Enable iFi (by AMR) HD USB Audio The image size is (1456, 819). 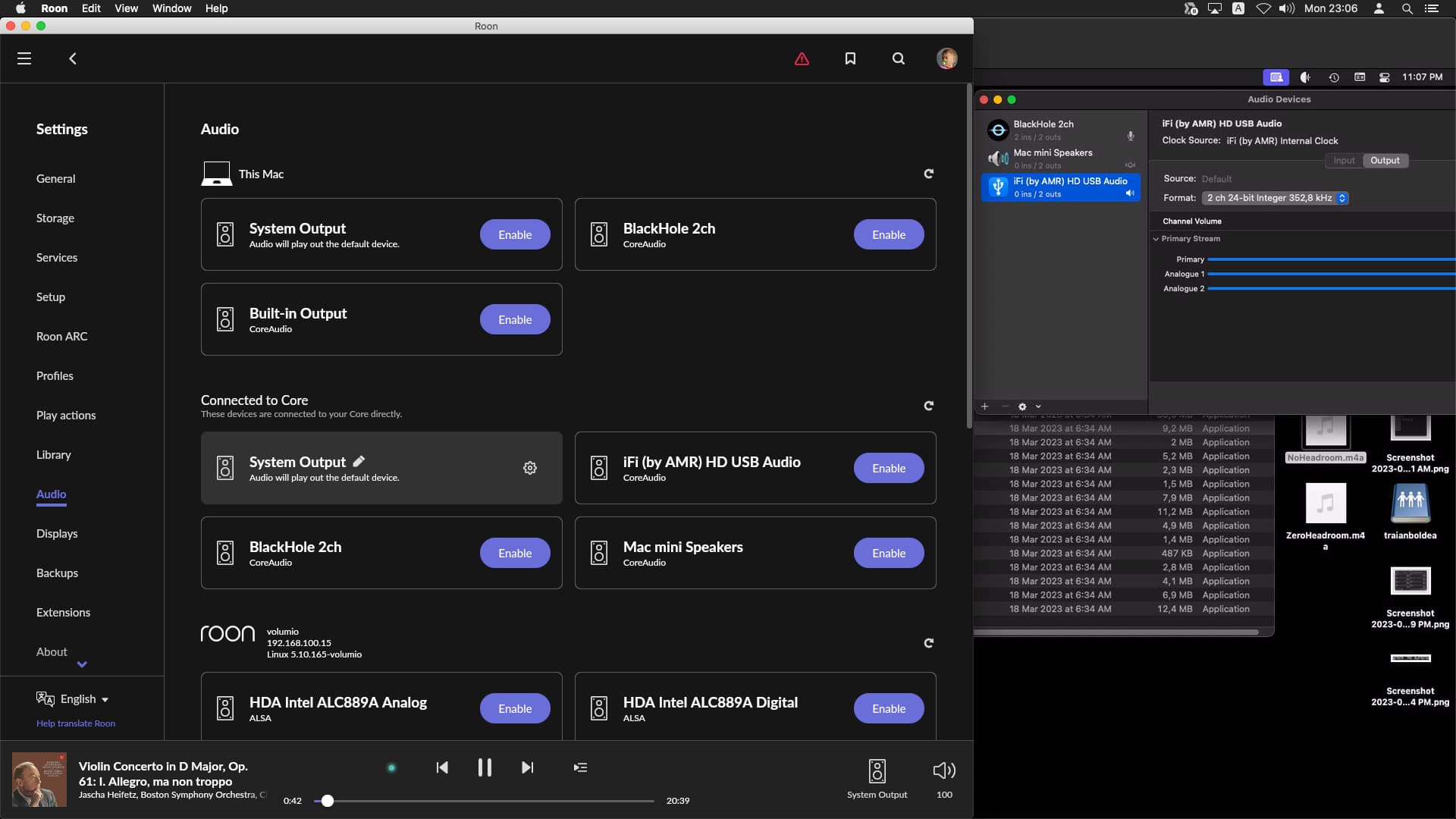889,468
